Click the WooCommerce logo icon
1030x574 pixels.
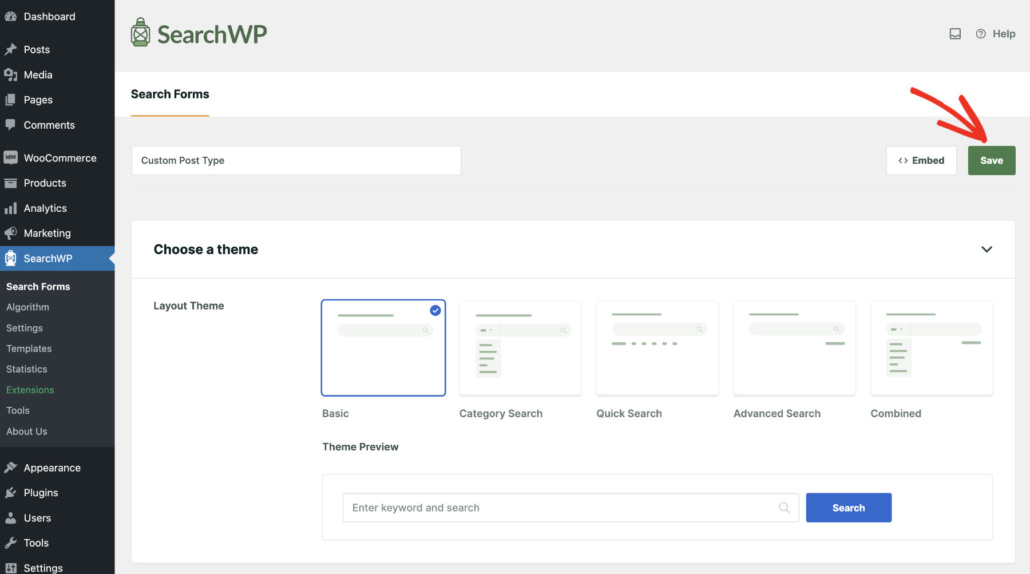coord(11,158)
